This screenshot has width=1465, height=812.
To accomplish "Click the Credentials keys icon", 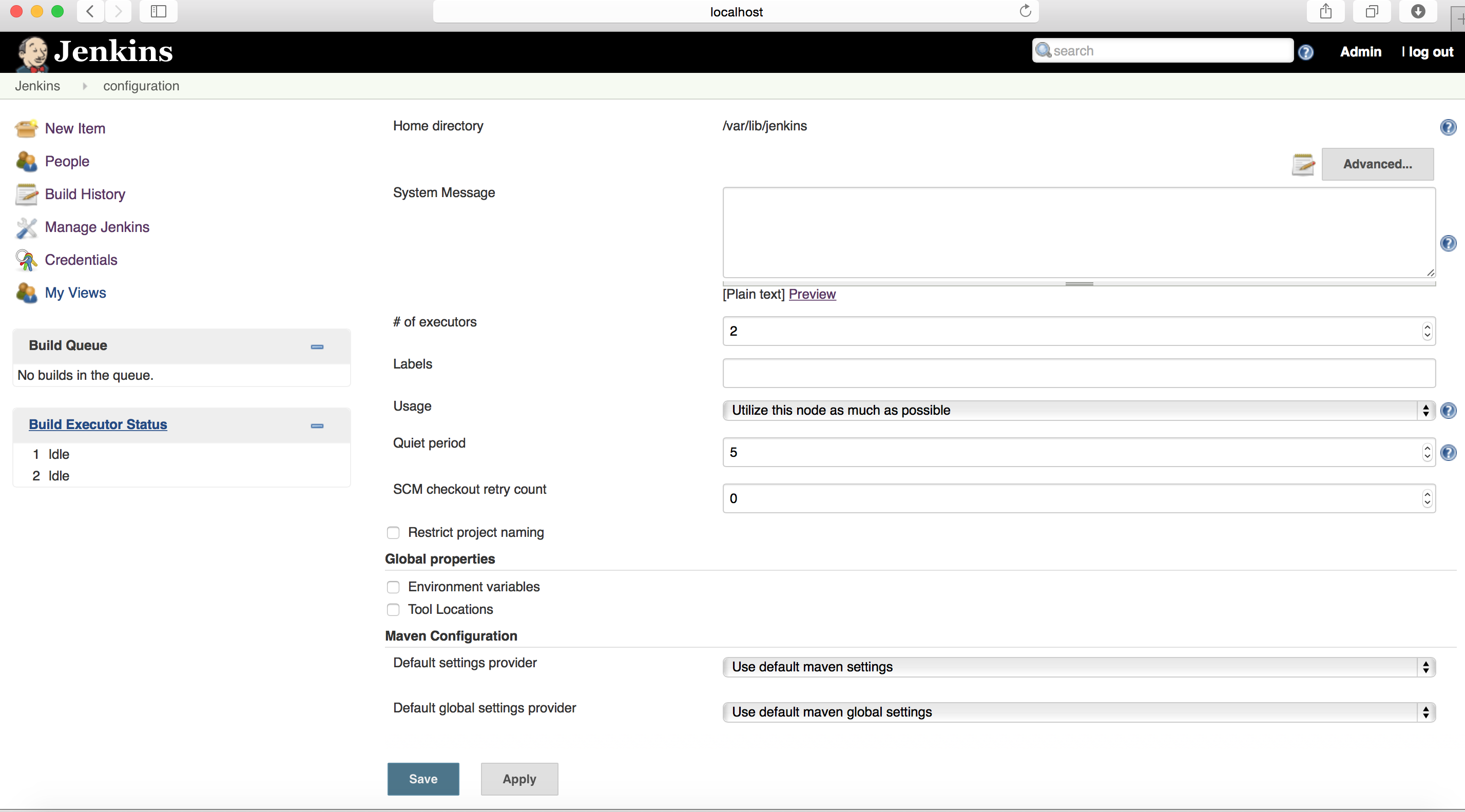I will (26, 260).
